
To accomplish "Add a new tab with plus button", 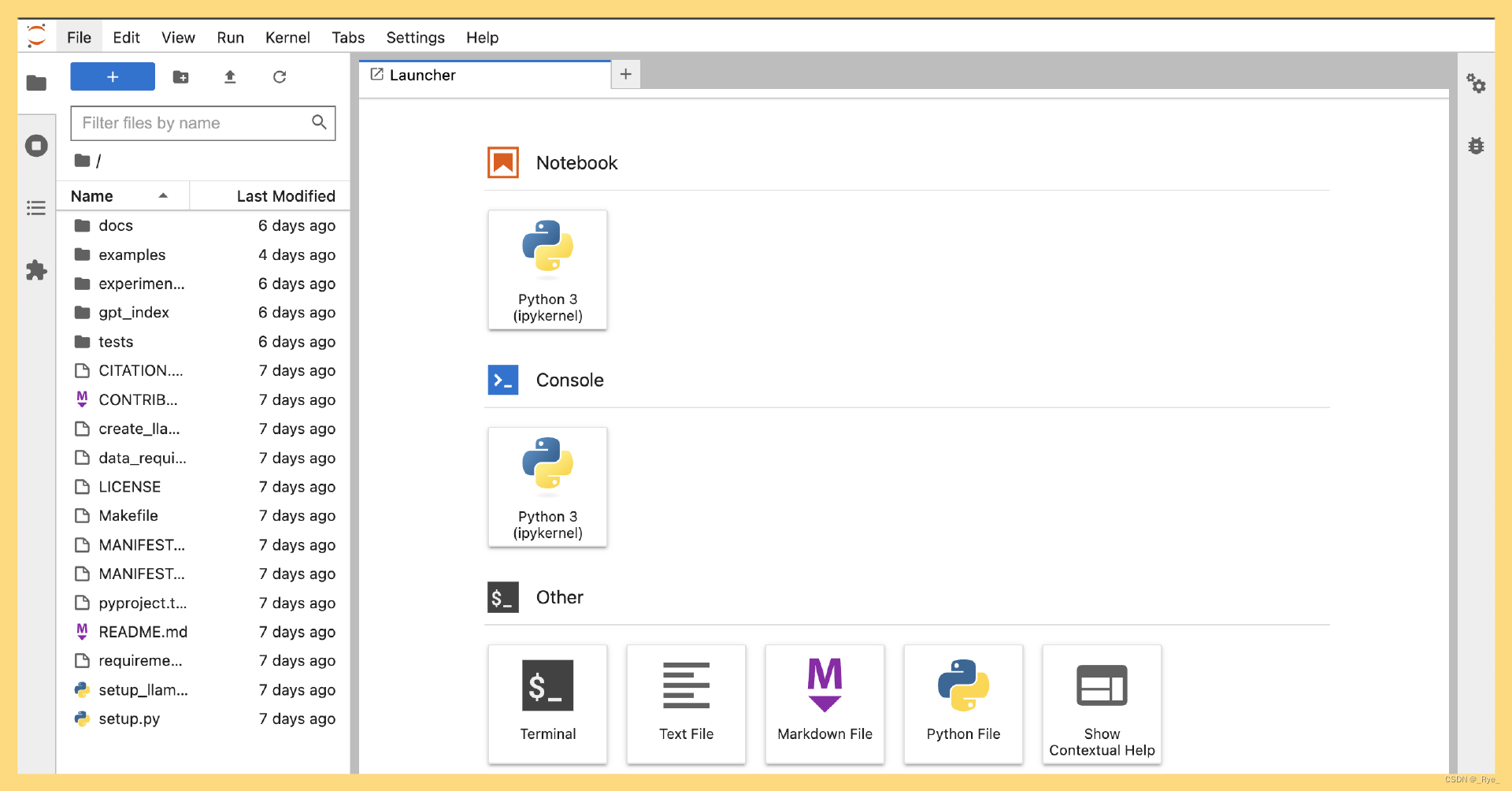I will coord(626,74).
